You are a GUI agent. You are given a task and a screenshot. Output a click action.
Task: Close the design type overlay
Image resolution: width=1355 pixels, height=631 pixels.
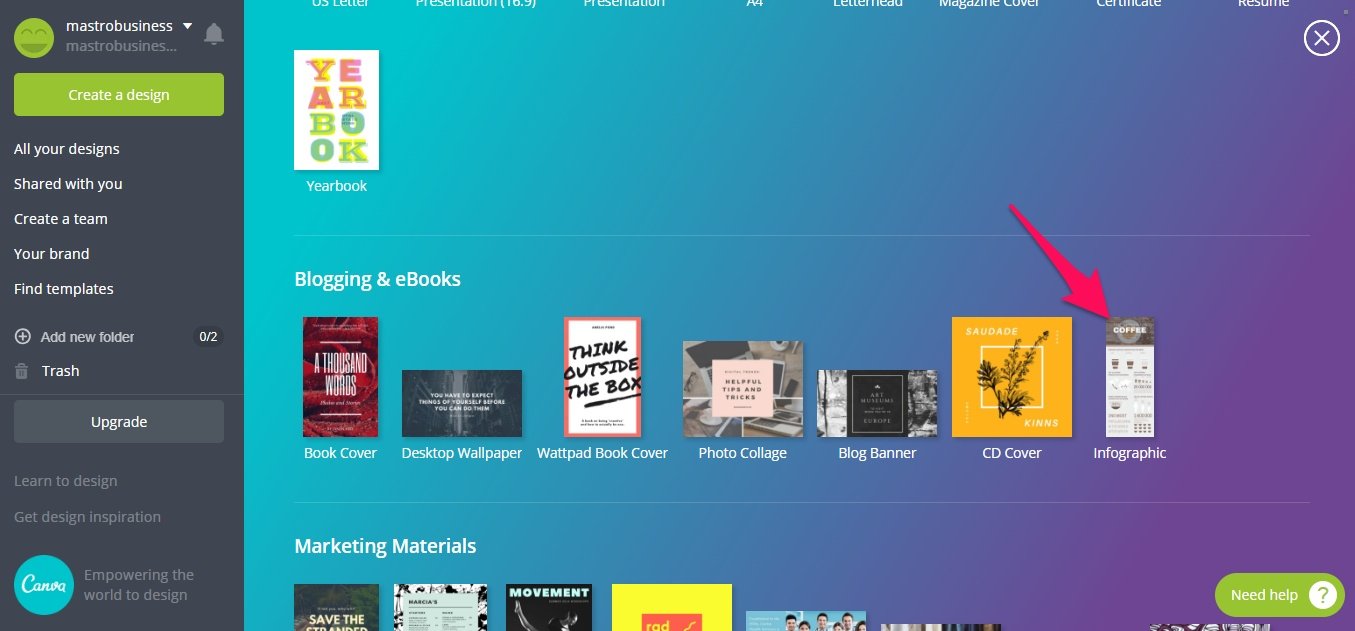pyautogui.click(x=1322, y=38)
